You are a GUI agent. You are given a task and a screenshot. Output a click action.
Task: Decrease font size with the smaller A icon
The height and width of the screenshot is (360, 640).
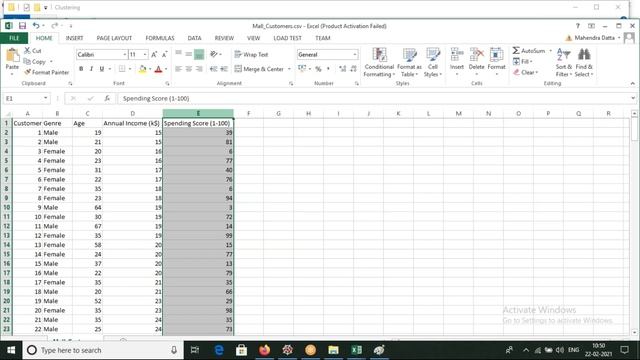164,54
